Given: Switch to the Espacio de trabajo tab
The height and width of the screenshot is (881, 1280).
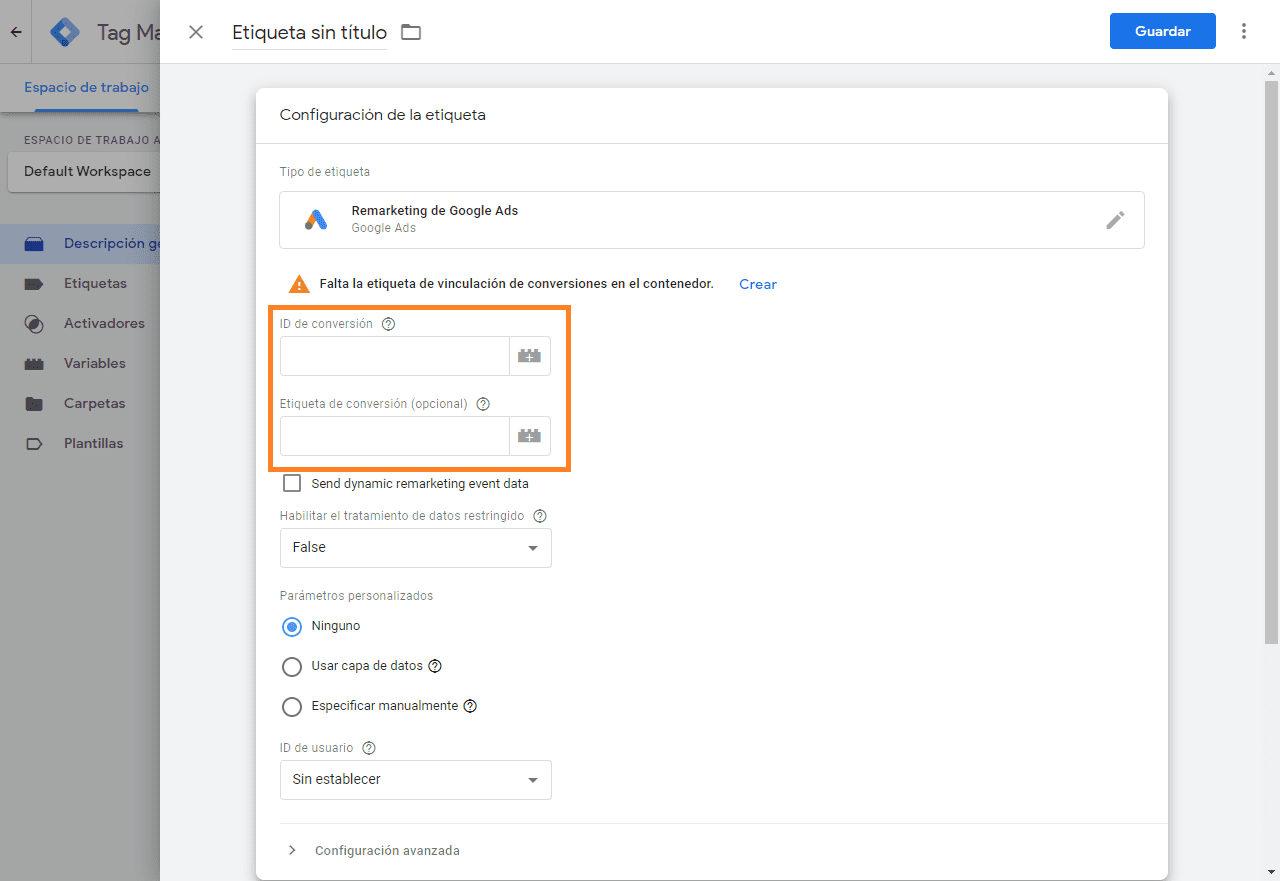Looking at the screenshot, I should coord(85,87).
